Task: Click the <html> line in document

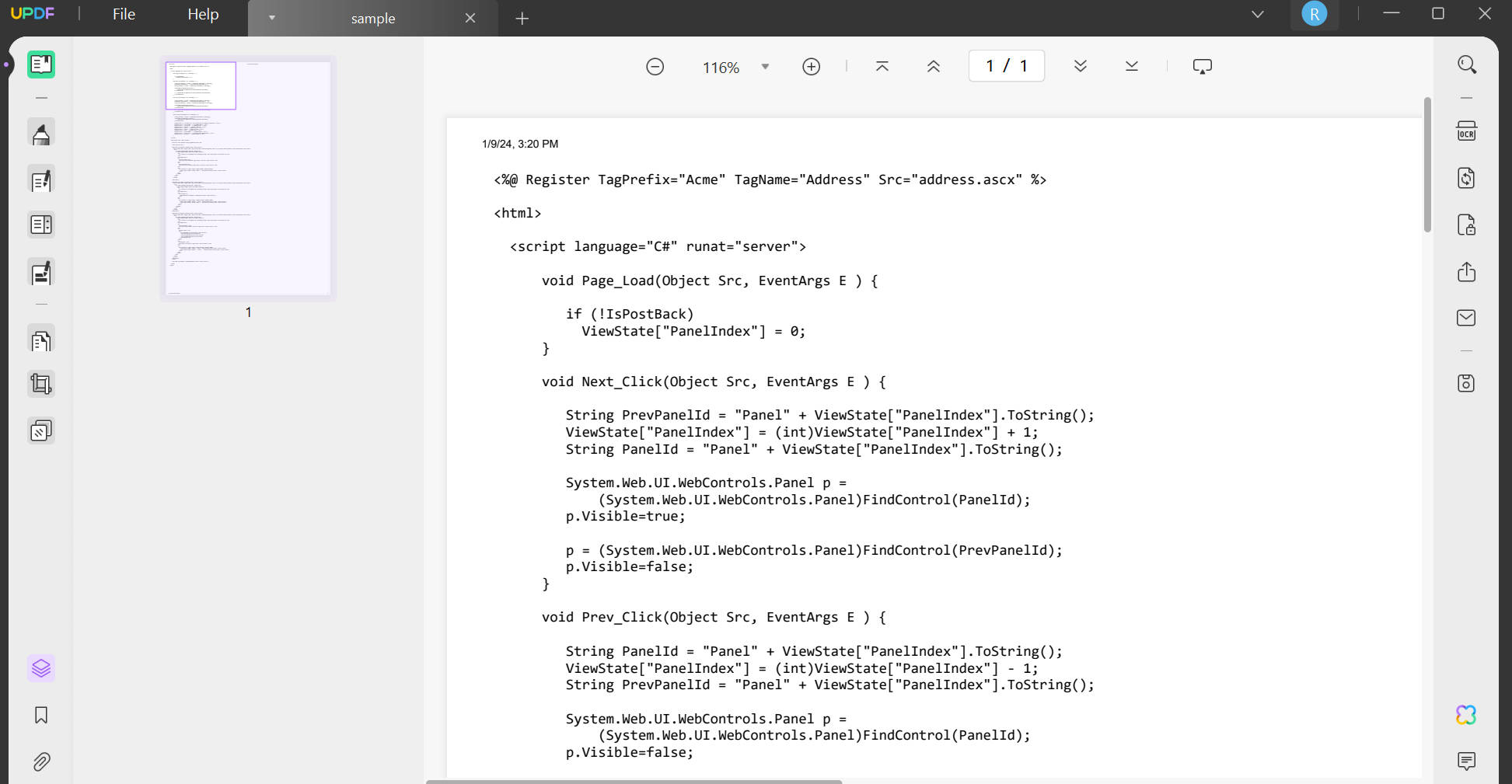Action: [x=518, y=213]
